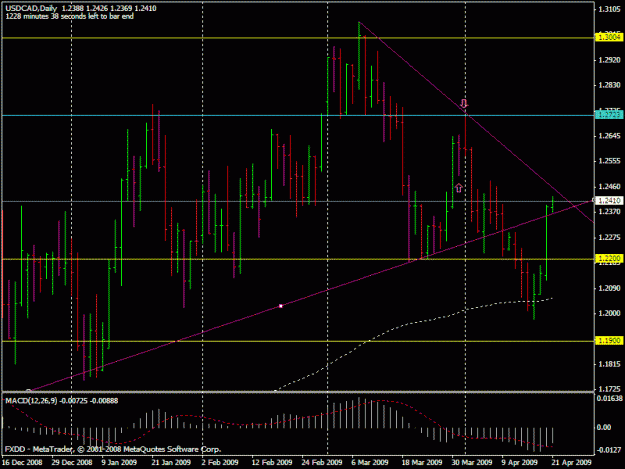Click price axis value 1.2090
Viewport: 625px width, 469px height.
coord(609,288)
